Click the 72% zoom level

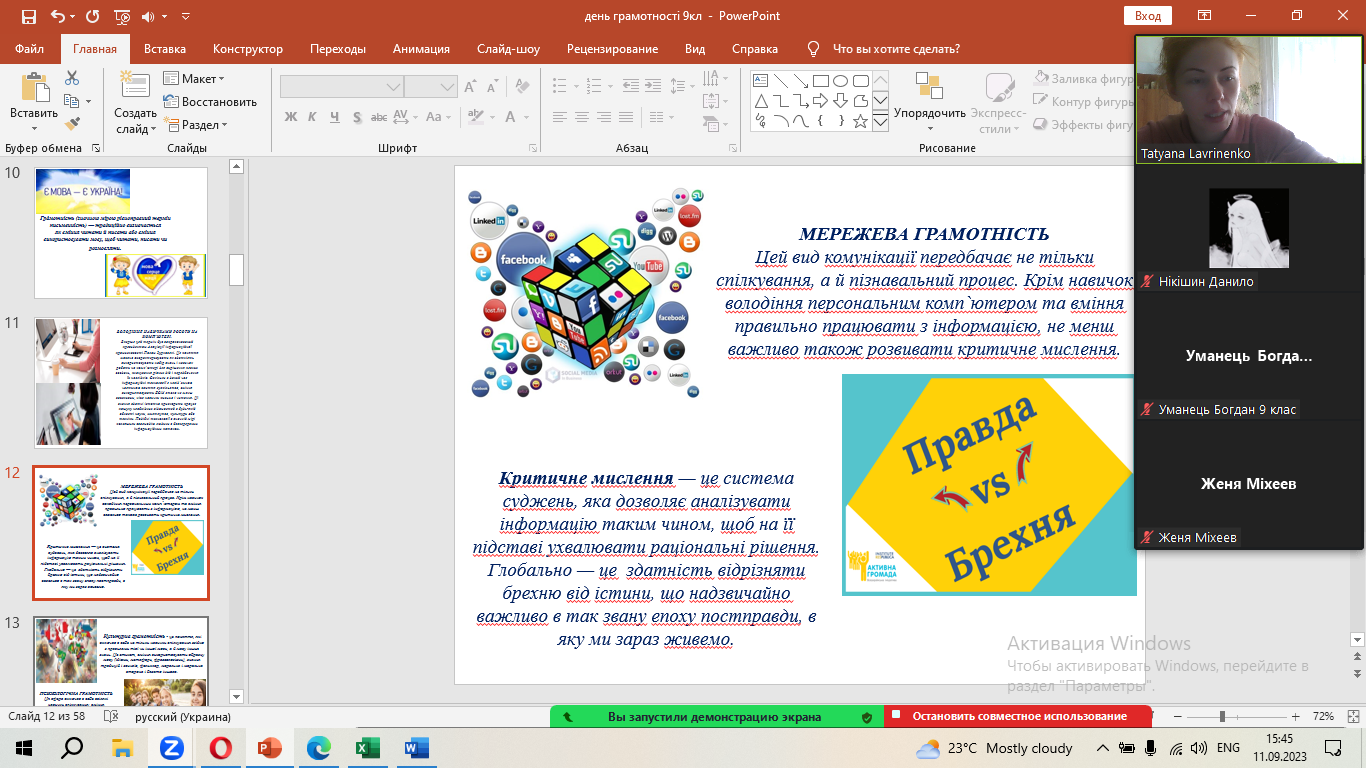pyautogui.click(x=1323, y=717)
